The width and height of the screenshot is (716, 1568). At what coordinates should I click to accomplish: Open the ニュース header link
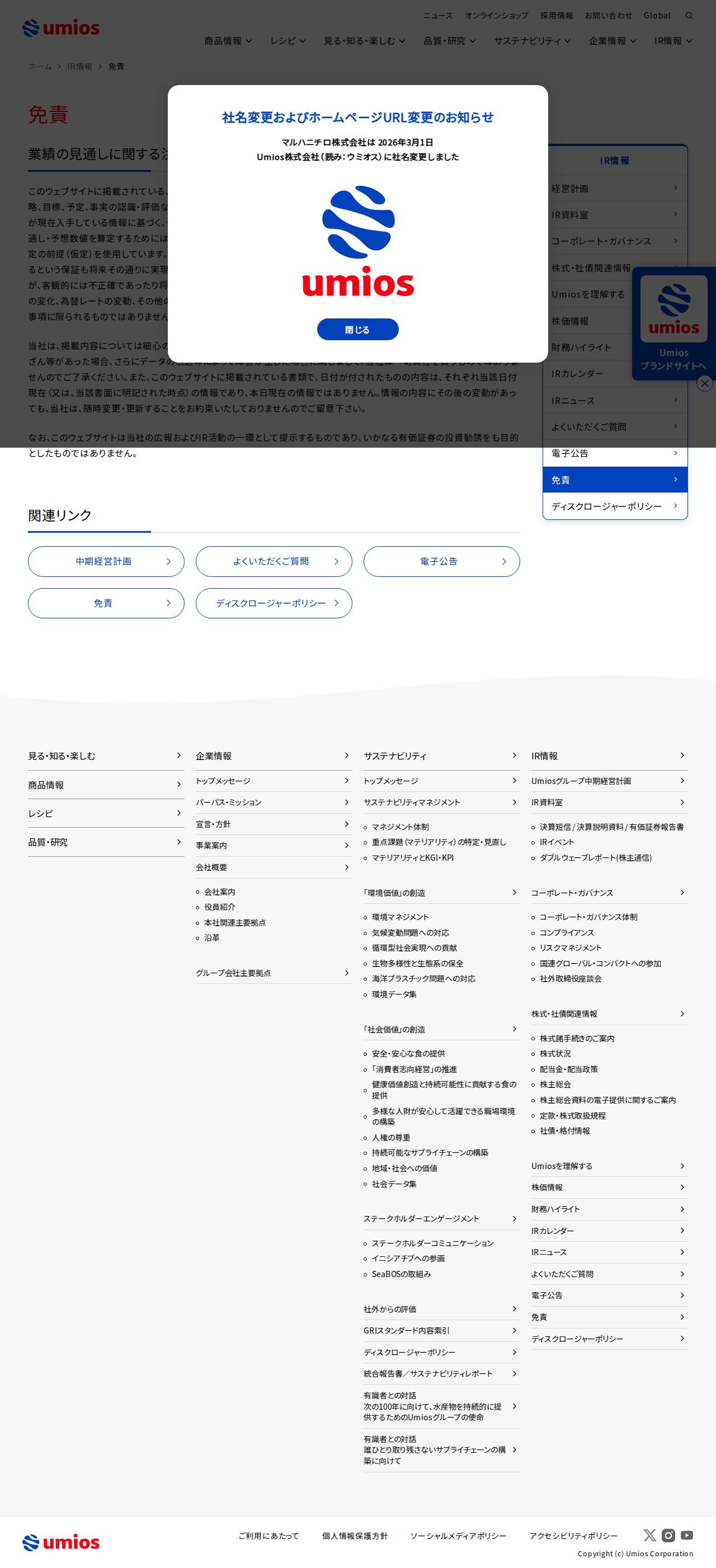(438, 16)
